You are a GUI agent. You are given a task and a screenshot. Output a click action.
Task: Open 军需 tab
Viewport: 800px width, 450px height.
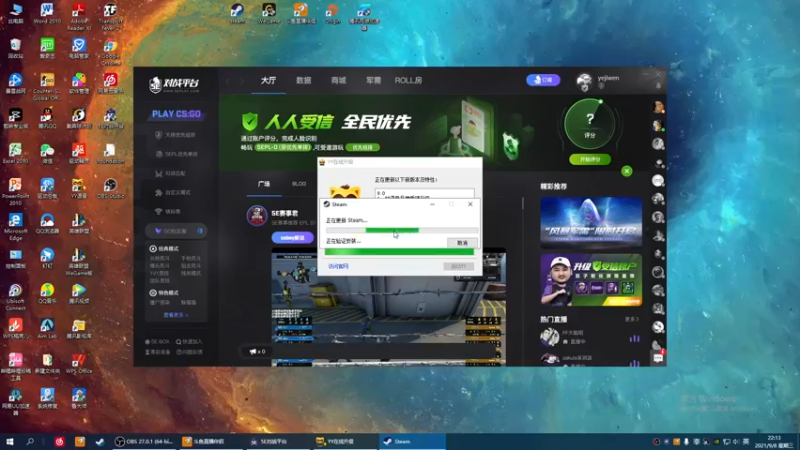pos(373,81)
